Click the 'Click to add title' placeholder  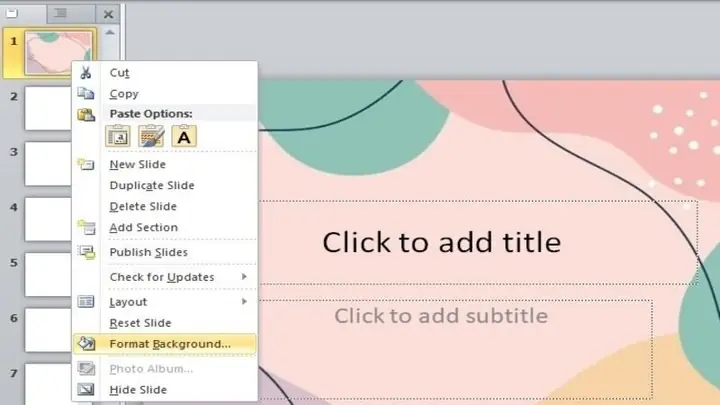pyautogui.click(x=478, y=242)
